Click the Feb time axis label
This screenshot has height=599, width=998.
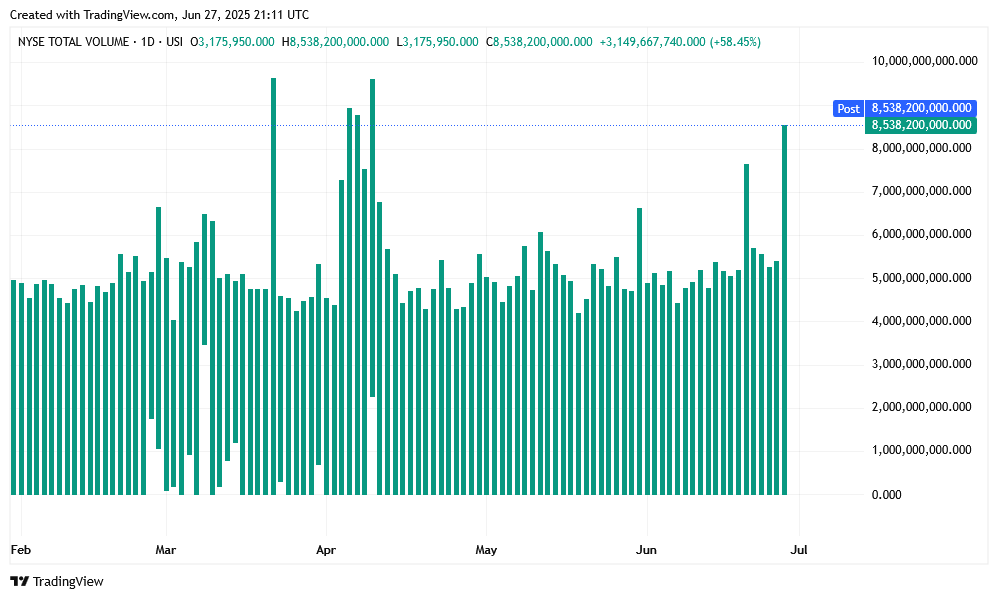[20, 550]
